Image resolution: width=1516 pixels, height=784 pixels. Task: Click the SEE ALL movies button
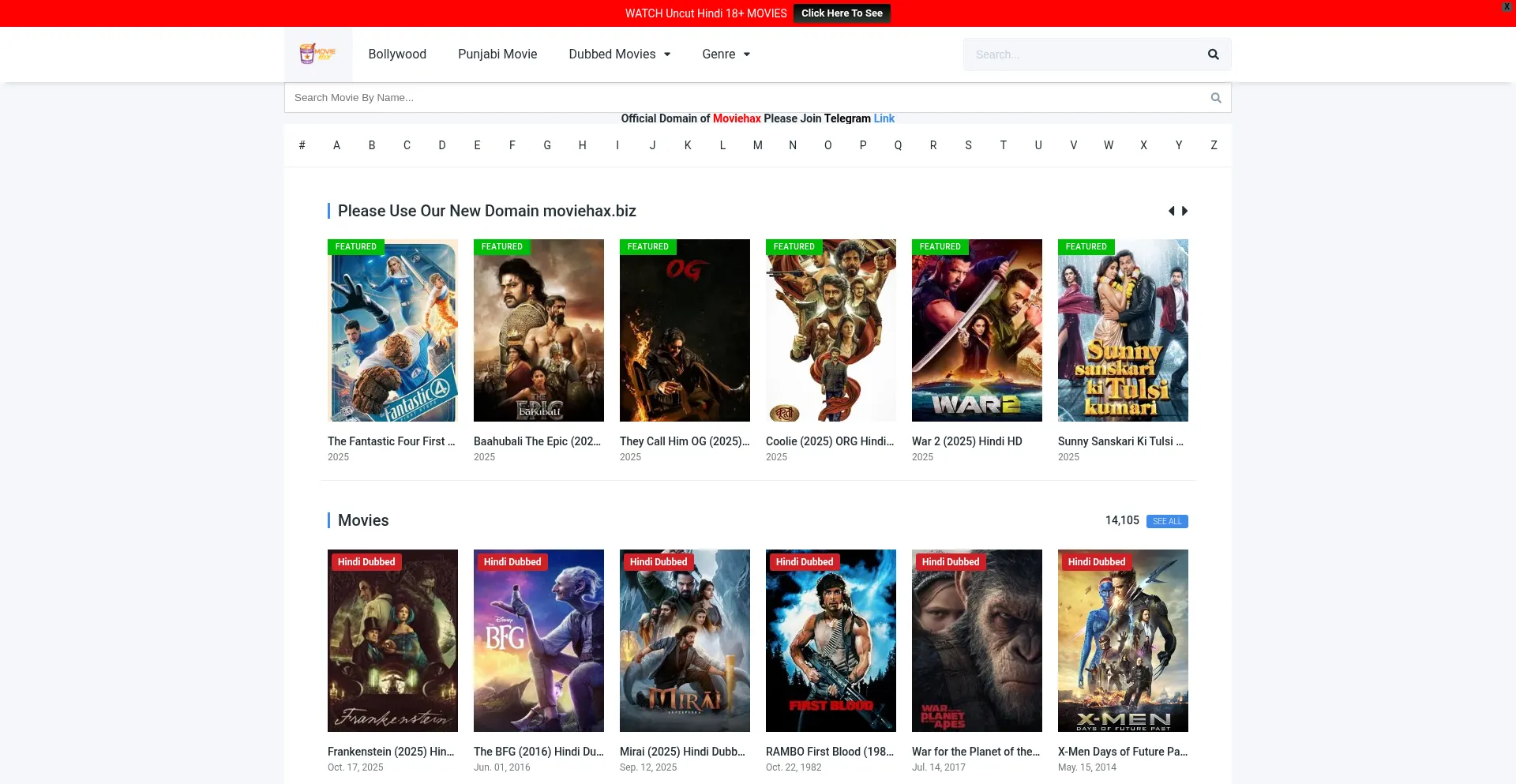[1167, 521]
